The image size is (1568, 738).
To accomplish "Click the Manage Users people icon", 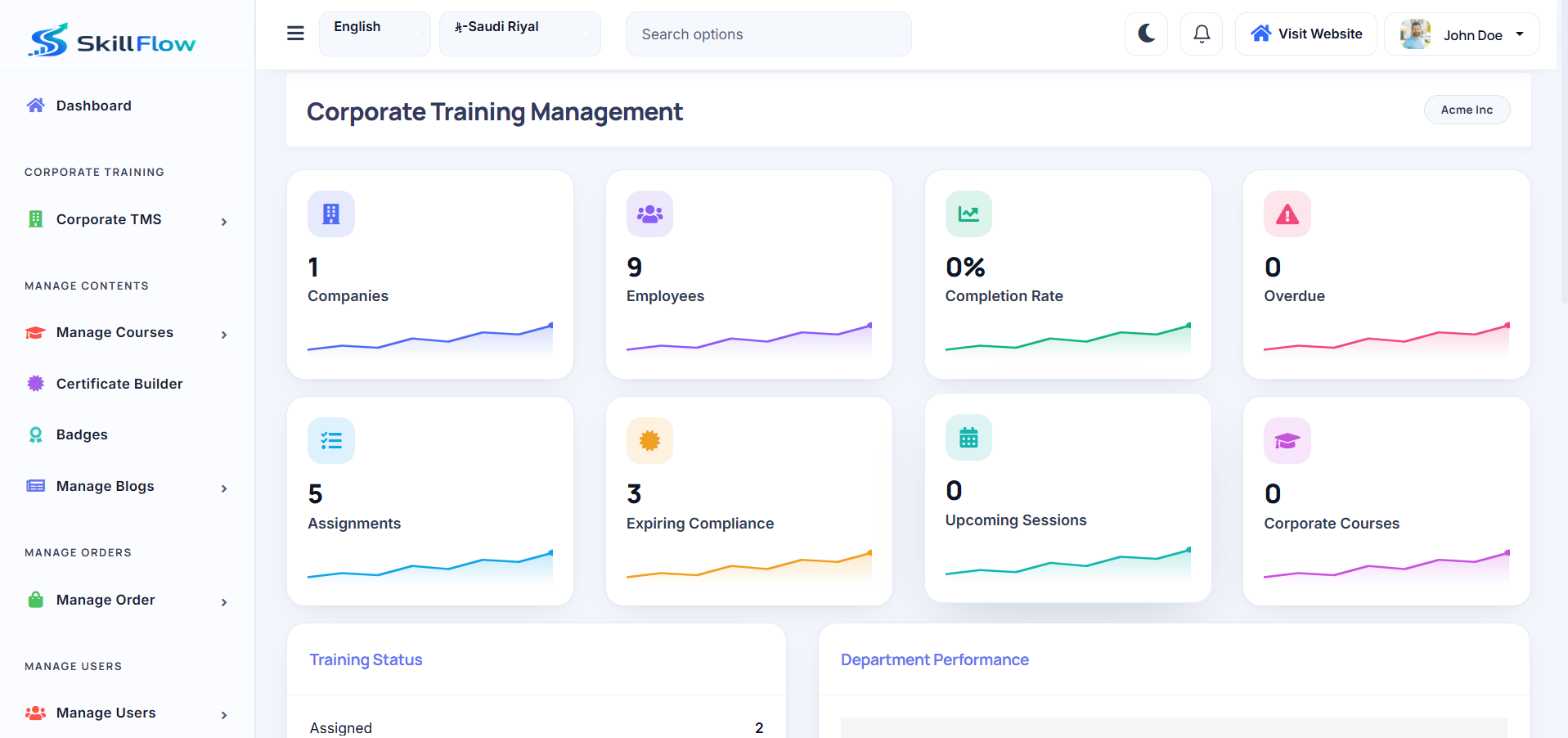I will tap(35, 713).
